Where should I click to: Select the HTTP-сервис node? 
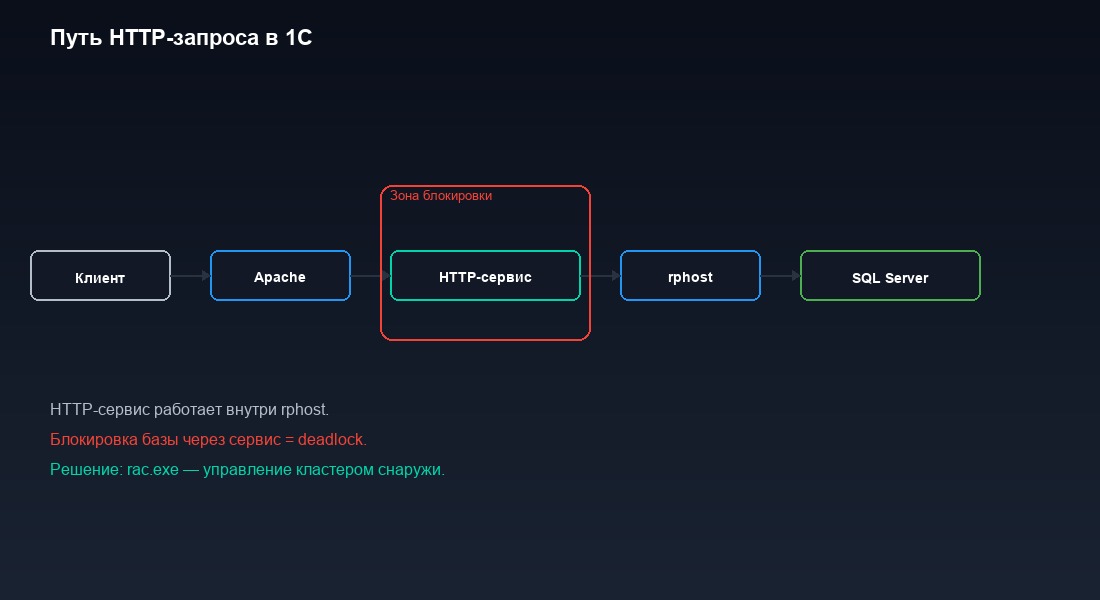(485, 276)
